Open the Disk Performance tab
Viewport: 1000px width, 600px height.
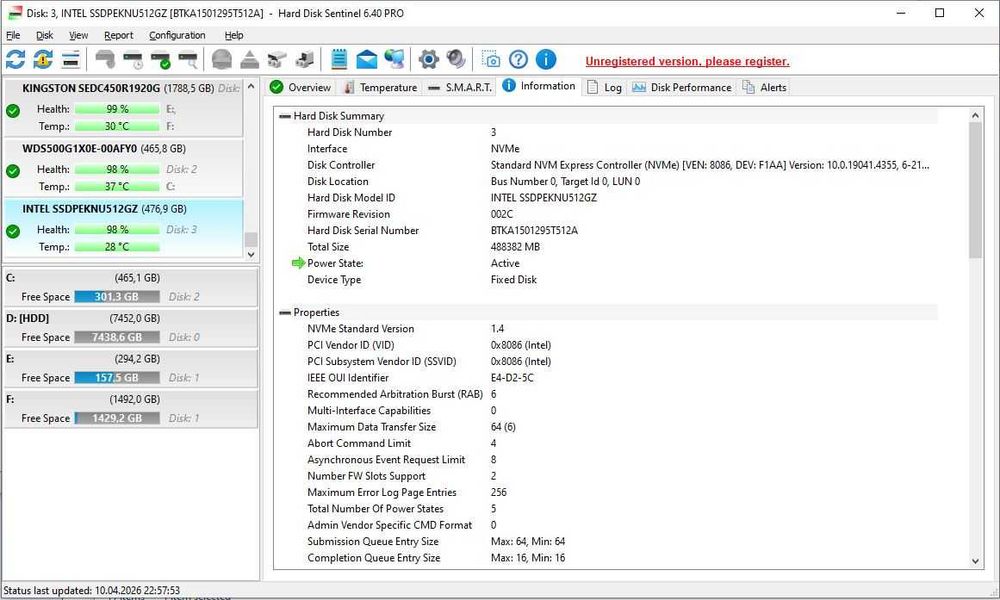682,87
